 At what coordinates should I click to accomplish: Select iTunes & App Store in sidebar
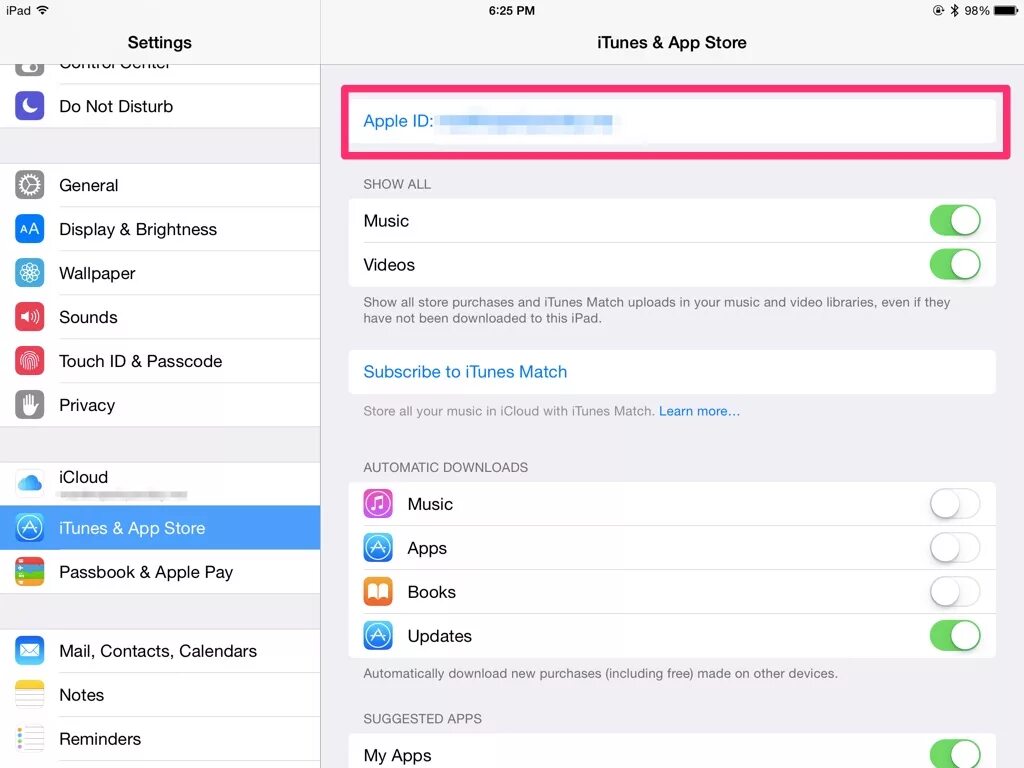pyautogui.click(x=160, y=527)
